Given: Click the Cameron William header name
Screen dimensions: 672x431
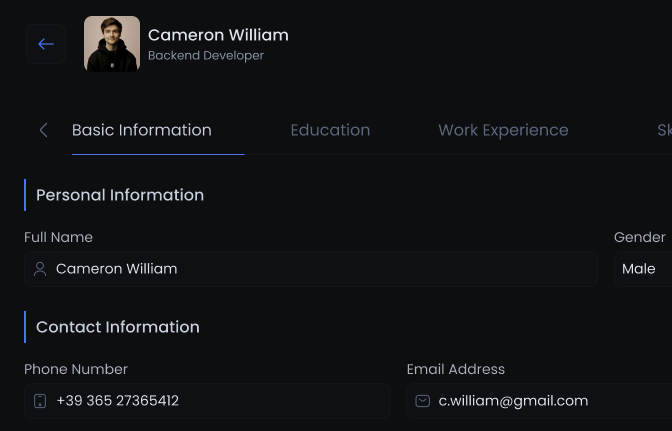Looking at the screenshot, I should coord(218,35).
